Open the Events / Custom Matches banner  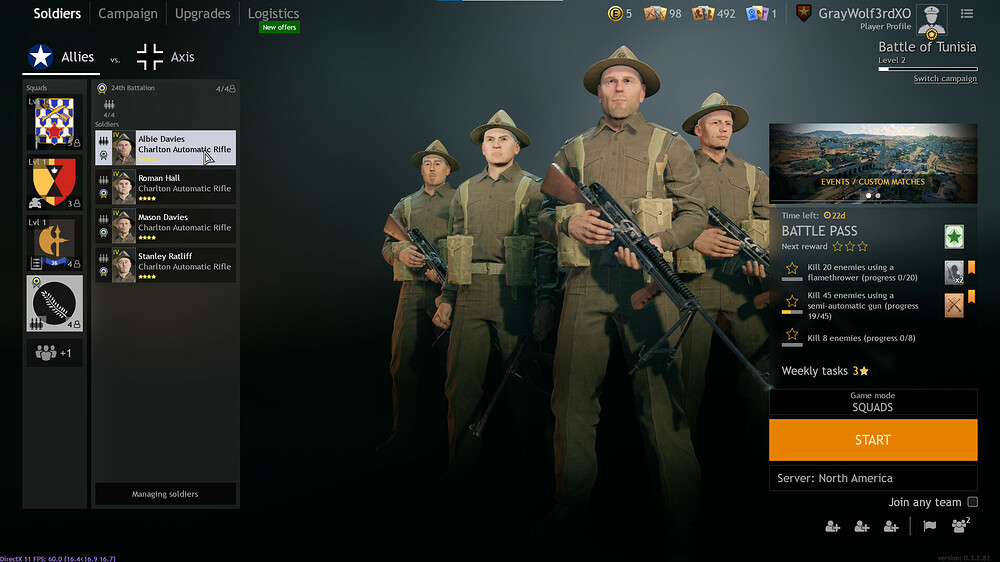pyautogui.click(x=872, y=163)
